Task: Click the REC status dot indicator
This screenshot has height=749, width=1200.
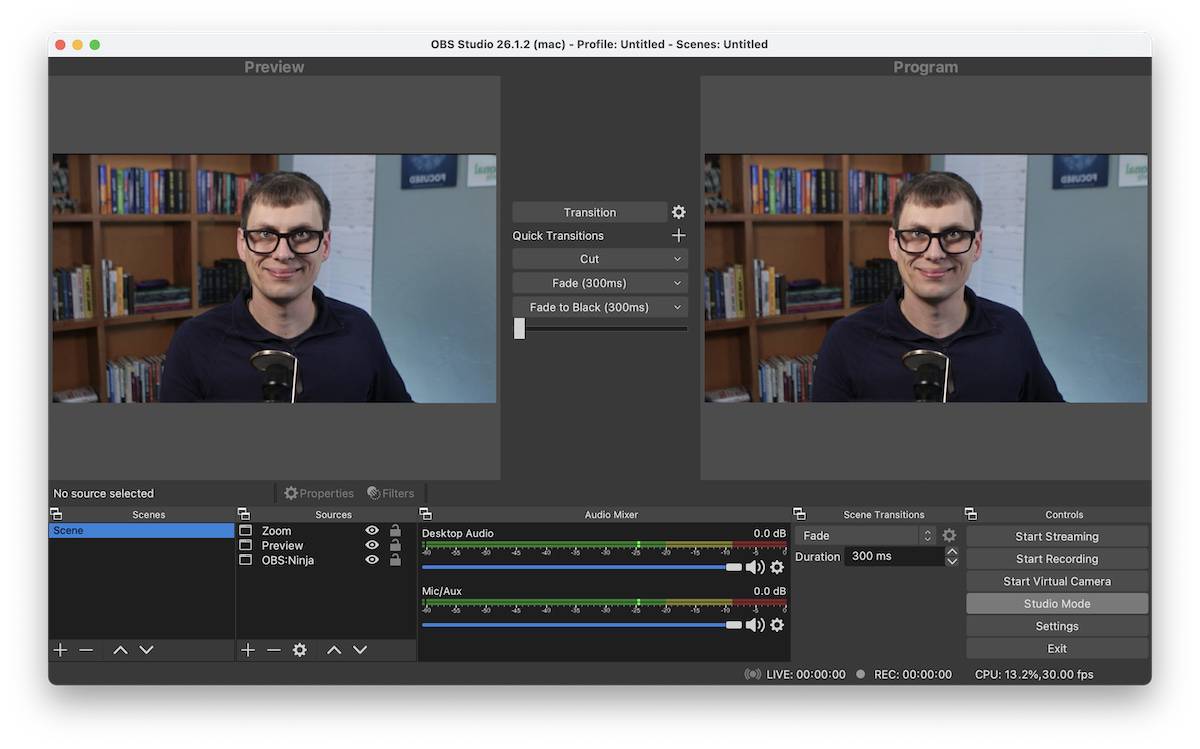Action: pyautogui.click(x=860, y=674)
